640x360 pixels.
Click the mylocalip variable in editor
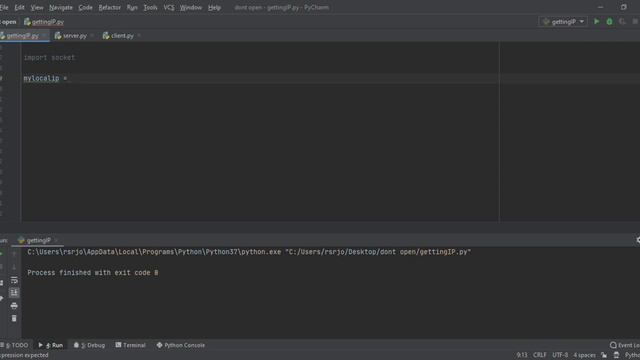tap(41, 78)
